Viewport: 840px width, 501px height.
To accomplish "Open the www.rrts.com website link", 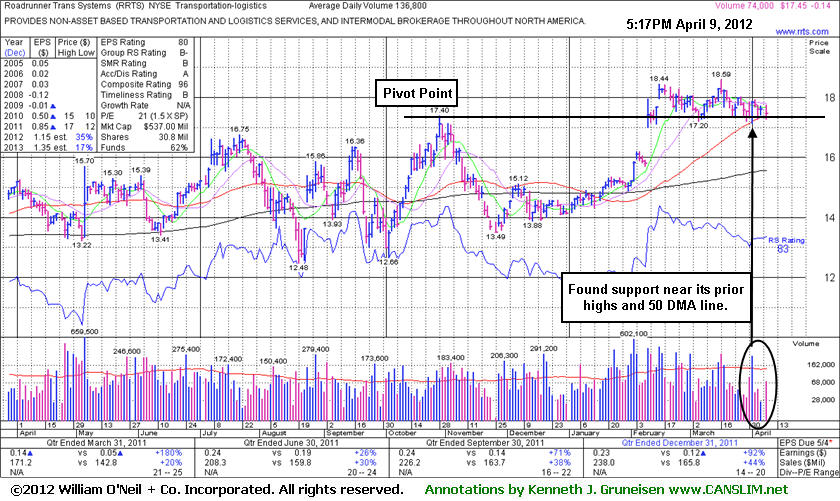I will [801, 32].
